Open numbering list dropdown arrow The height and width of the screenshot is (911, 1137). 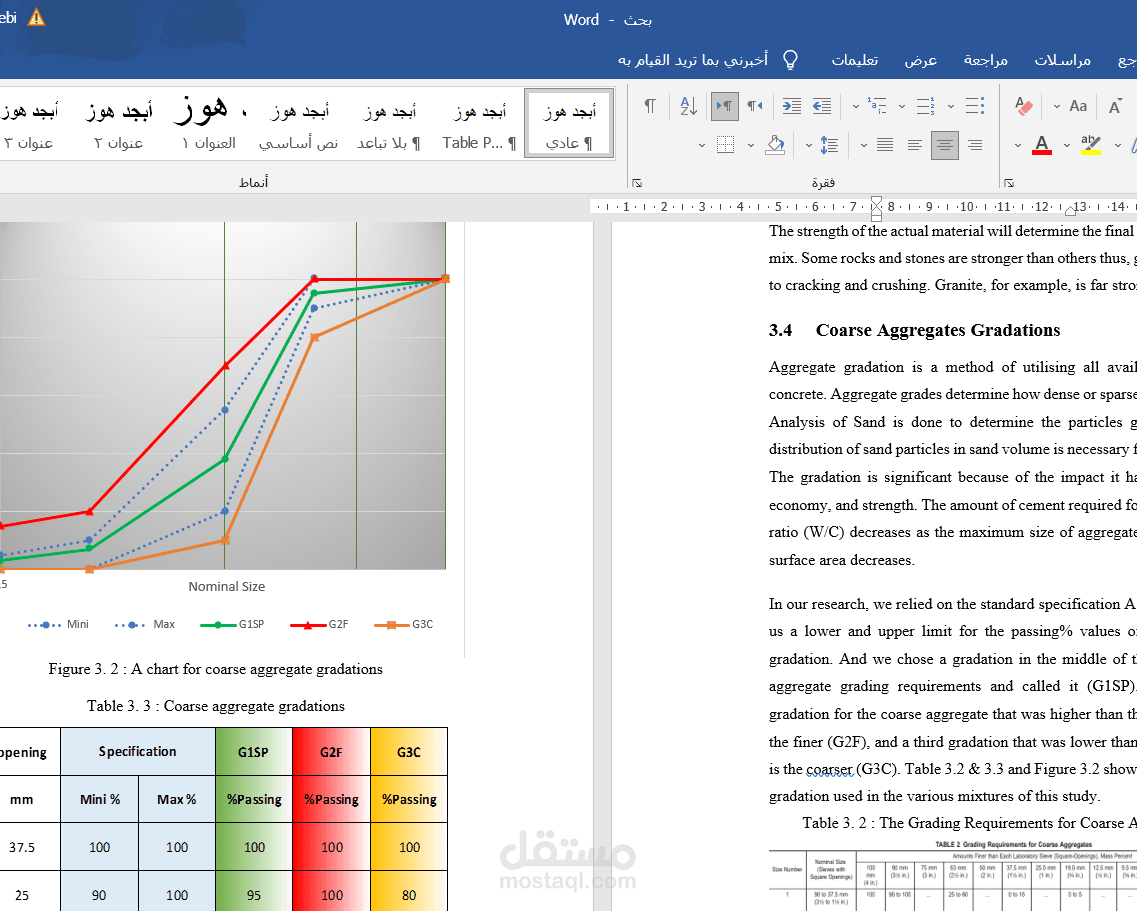(902, 107)
